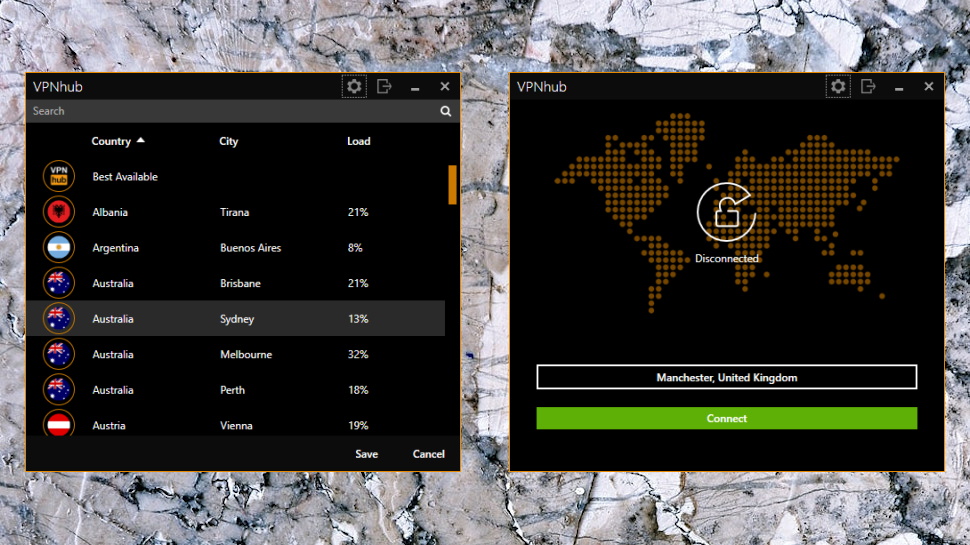Click the flag icon in Perth row
The image size is (970, 545).
pyautogui.click(x=59, y=390)
